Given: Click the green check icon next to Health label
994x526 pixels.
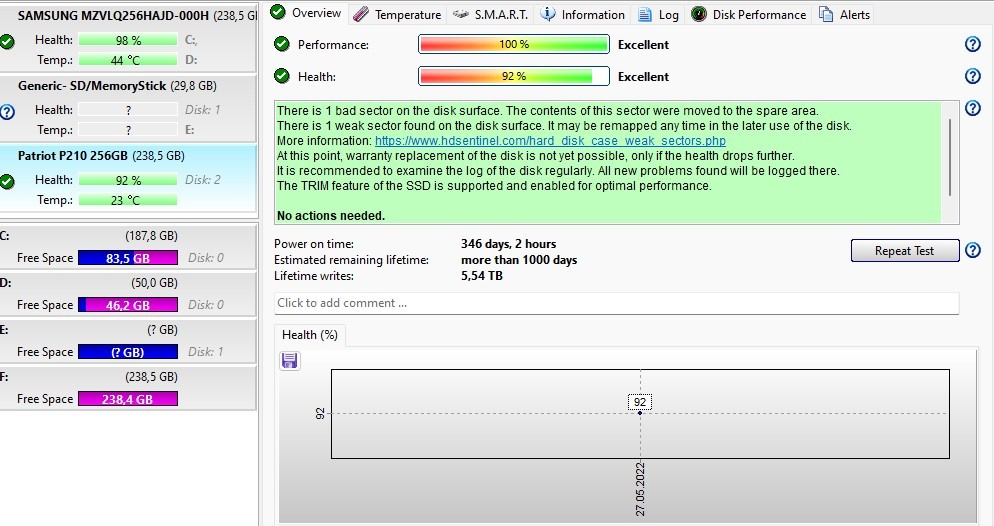Looking at the screenshot, I should point(281,76).
